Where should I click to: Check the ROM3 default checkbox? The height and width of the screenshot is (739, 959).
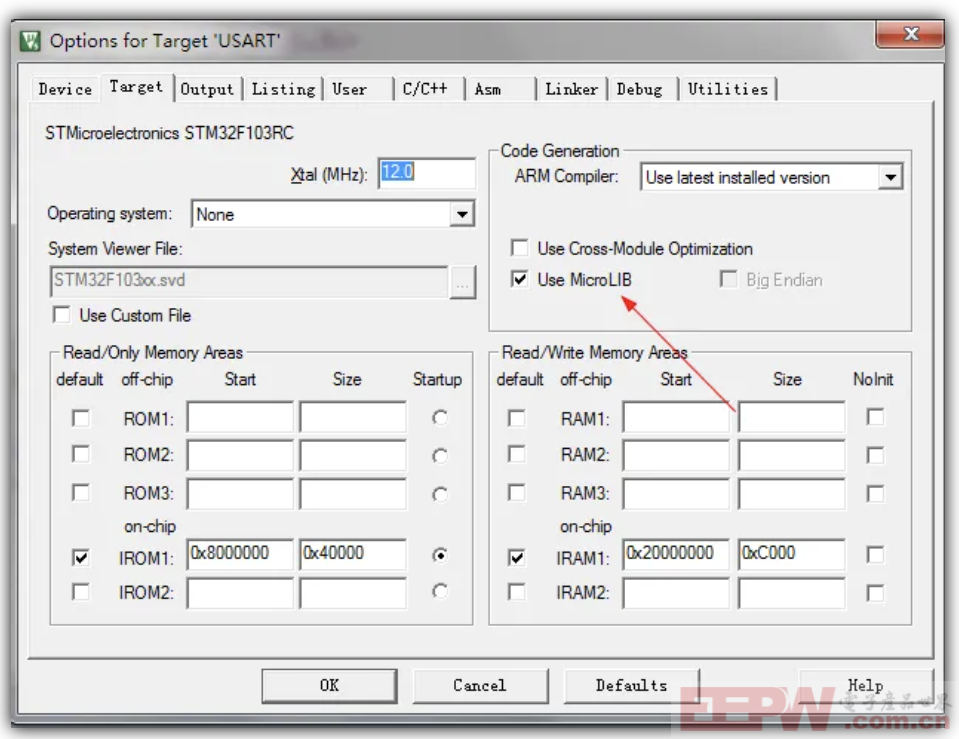pos(81,492)
